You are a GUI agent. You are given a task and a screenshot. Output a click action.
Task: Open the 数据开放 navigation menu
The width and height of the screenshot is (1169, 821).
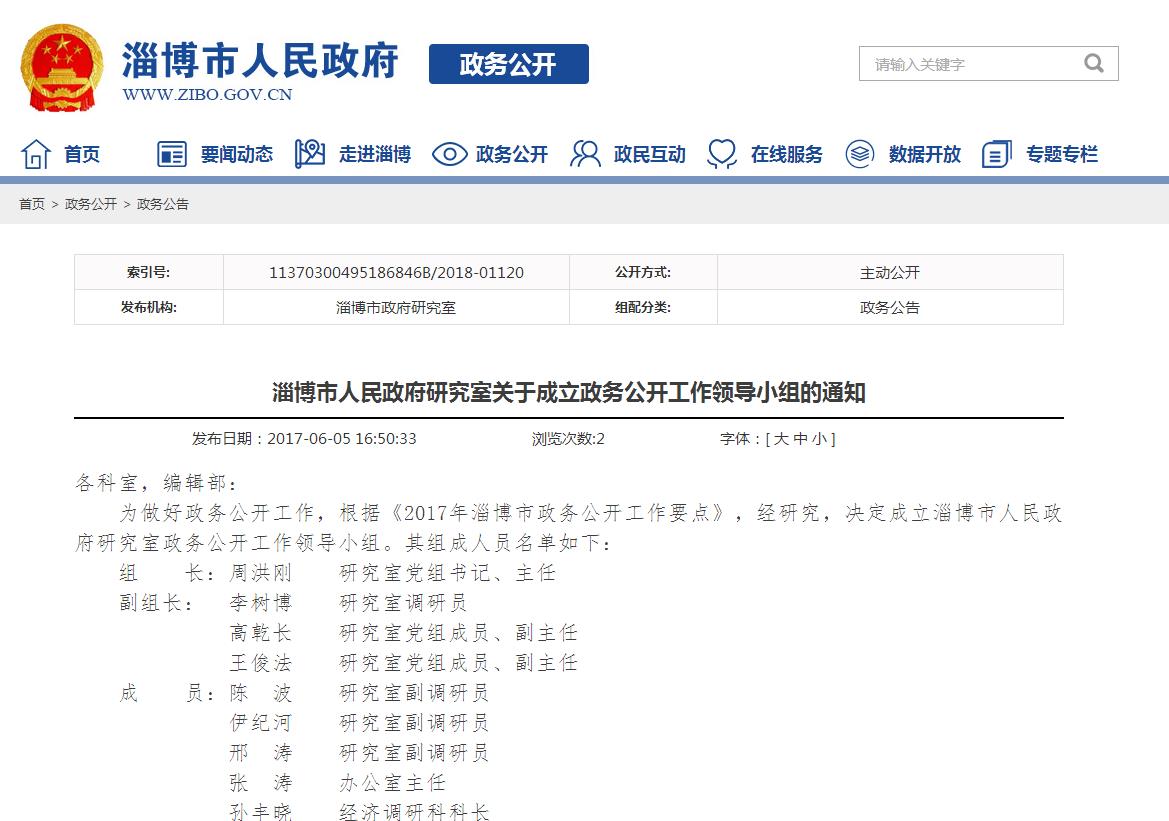tap(924, 154)
